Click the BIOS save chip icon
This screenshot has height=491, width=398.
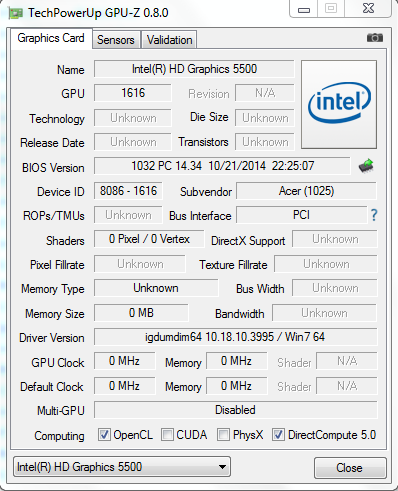[366, 166]
